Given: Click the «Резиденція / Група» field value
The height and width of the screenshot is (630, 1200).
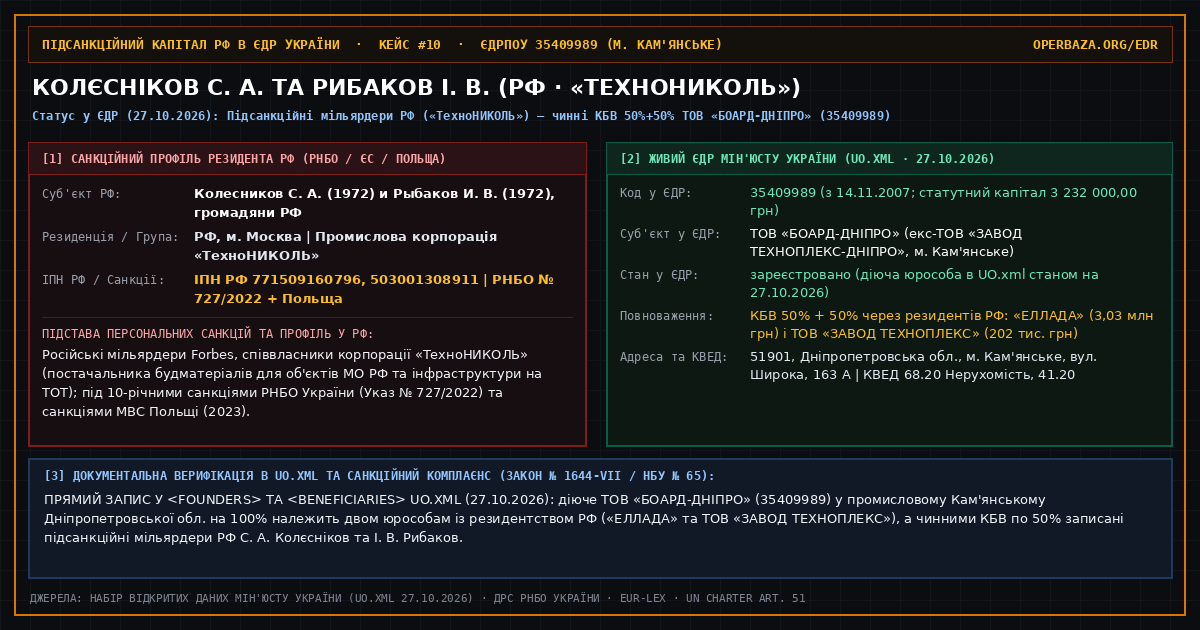Looking at the screenshot, I should 345,246.
